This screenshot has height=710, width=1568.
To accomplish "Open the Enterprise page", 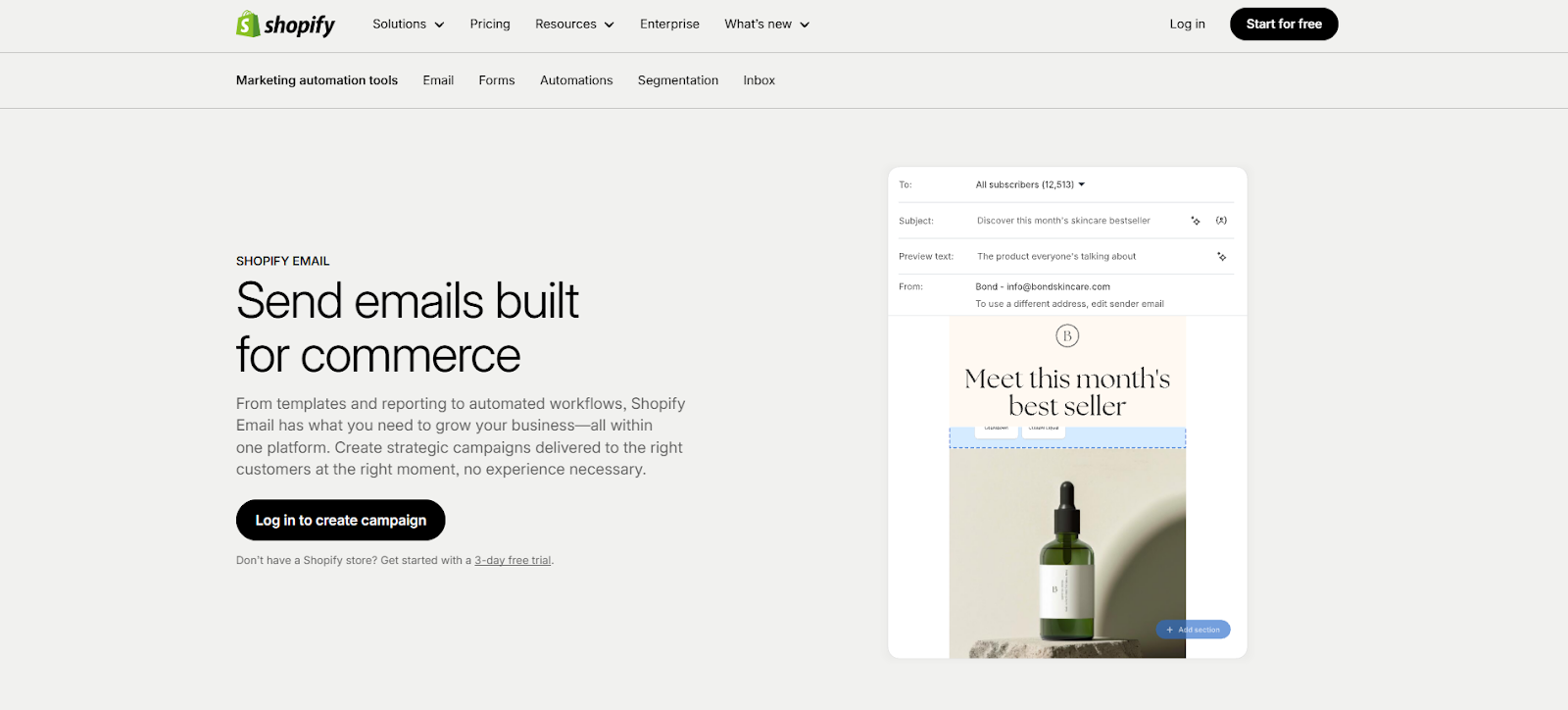I will pos(669,25).
